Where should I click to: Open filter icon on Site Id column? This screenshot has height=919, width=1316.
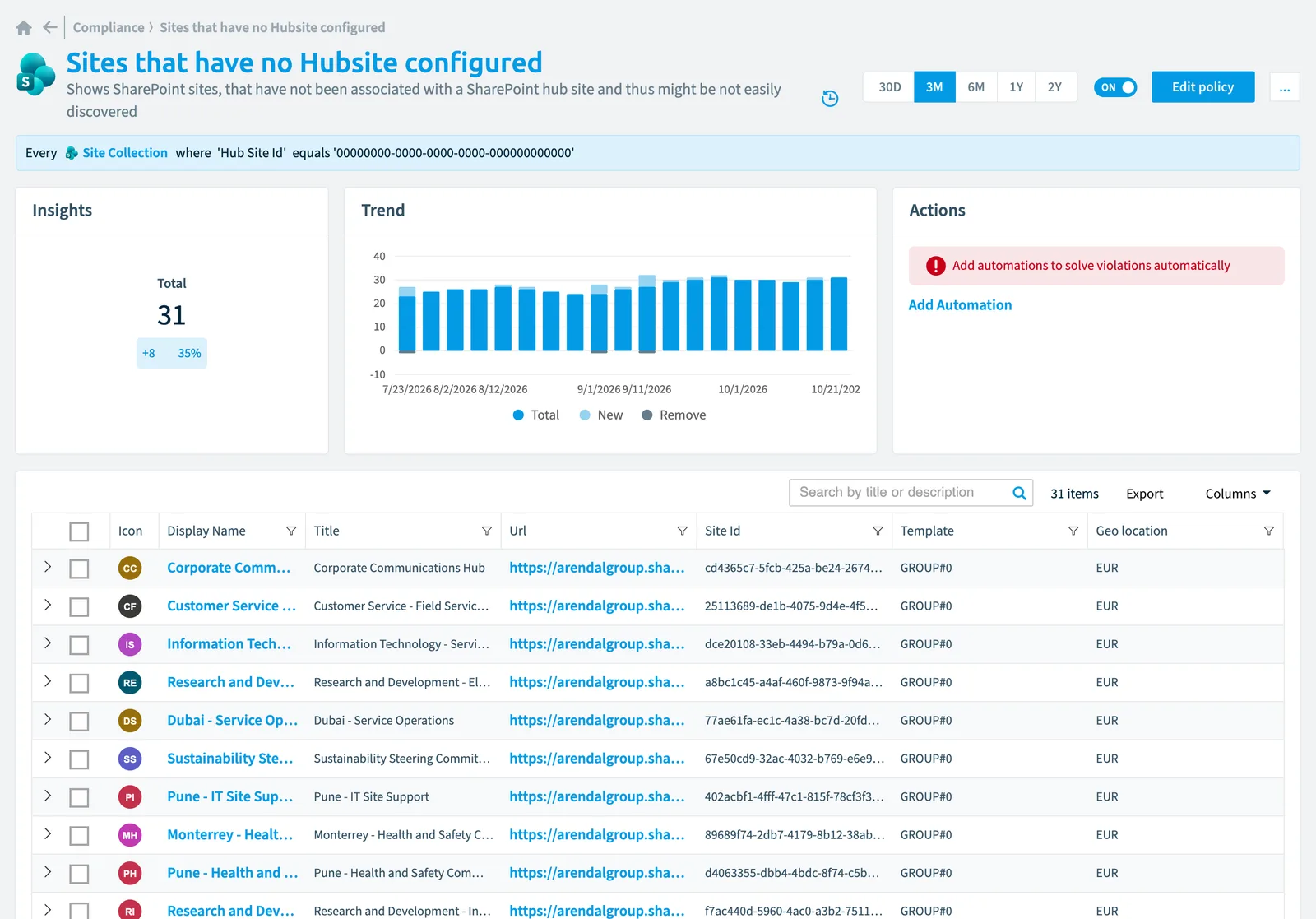878,531
